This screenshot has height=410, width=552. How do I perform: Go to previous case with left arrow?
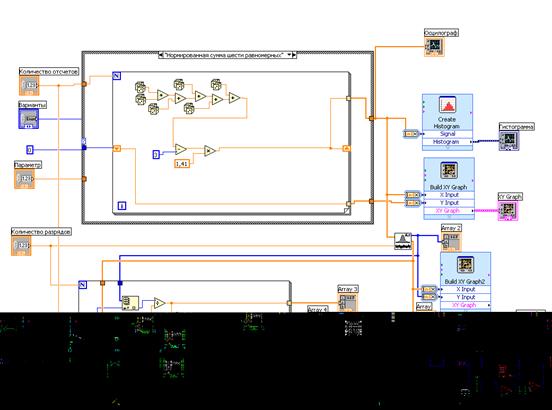(x=161, y=55)
